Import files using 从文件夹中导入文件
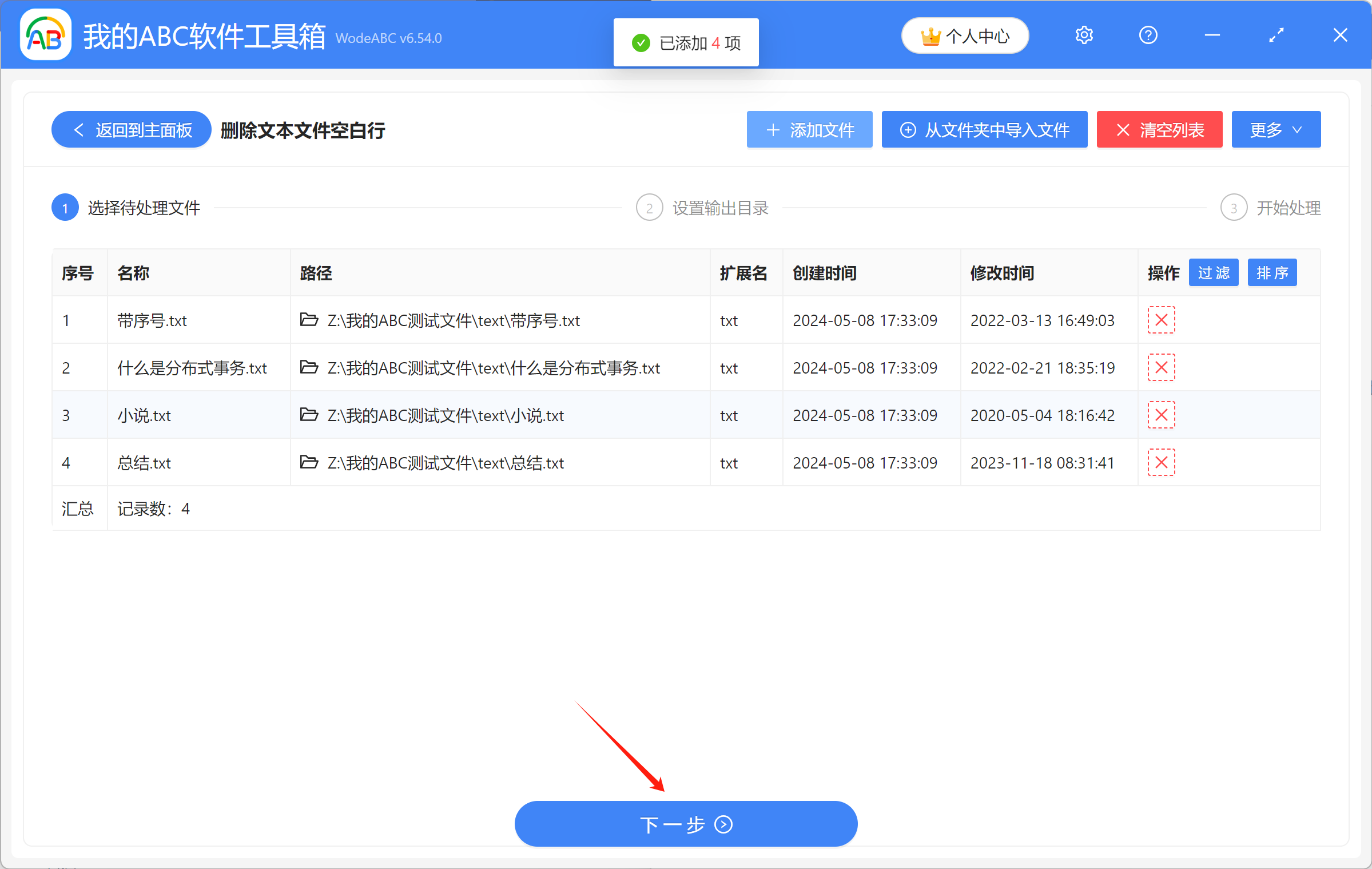The height and width of the screenshot is (869, 1372). coord(984,129)
